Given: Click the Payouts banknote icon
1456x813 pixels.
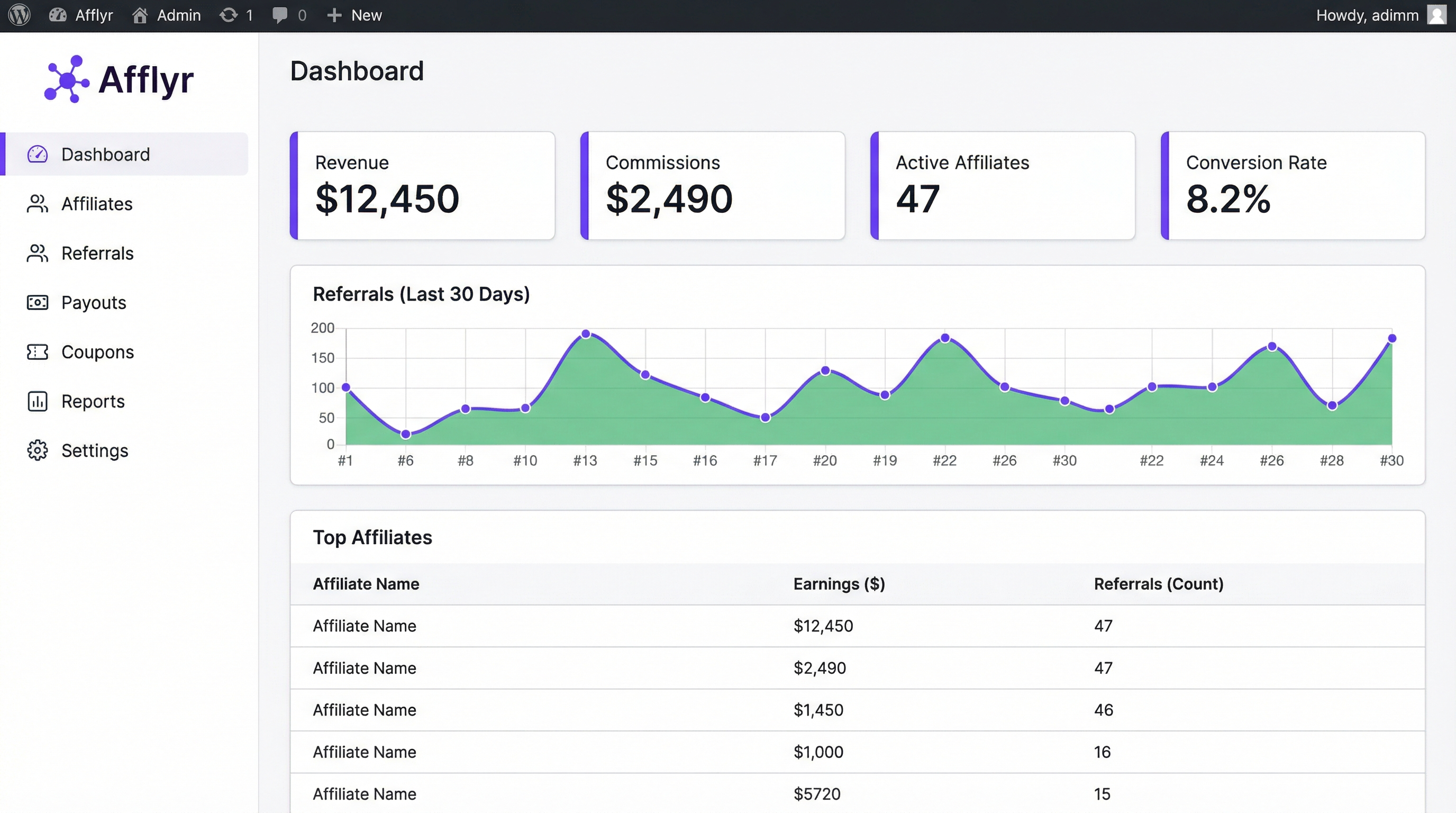Looking at the screenshot, I should (x=38, y=302).
